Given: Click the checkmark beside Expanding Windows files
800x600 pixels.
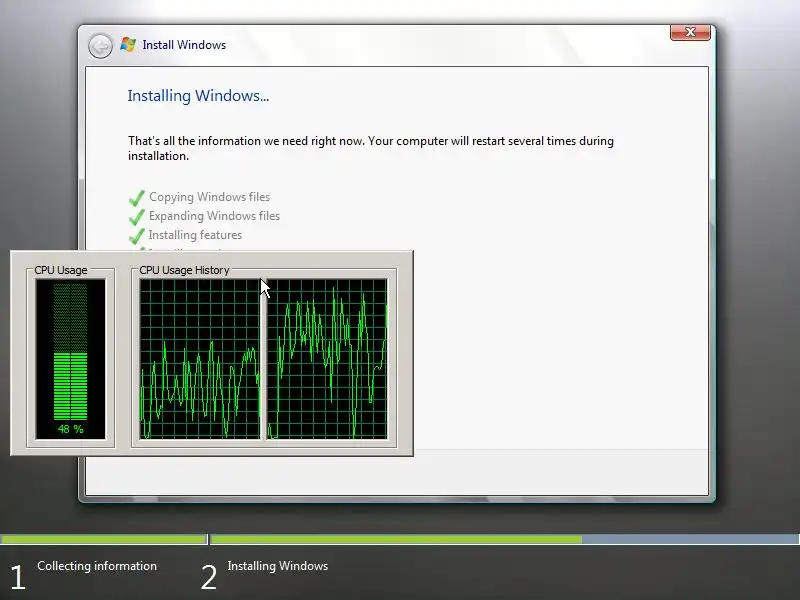Looking at the screenshot, I should [x=137, y=216].
